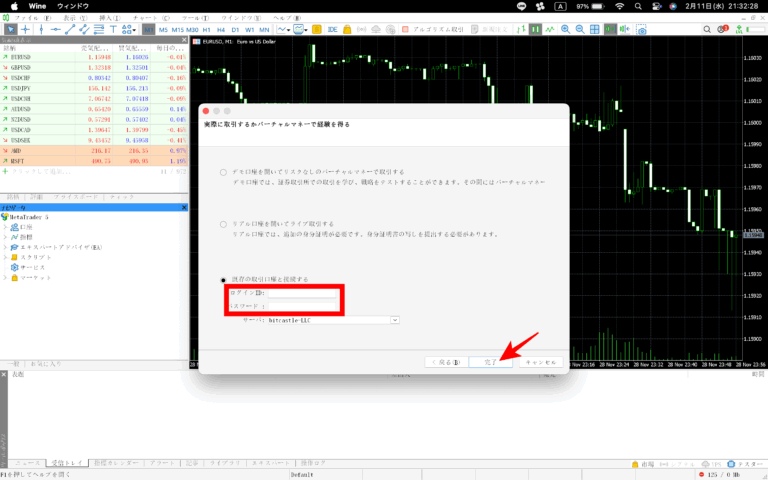Expand the エキスパートアドバイザ tree node
The image size is (768, 480).
click(5, 247)
